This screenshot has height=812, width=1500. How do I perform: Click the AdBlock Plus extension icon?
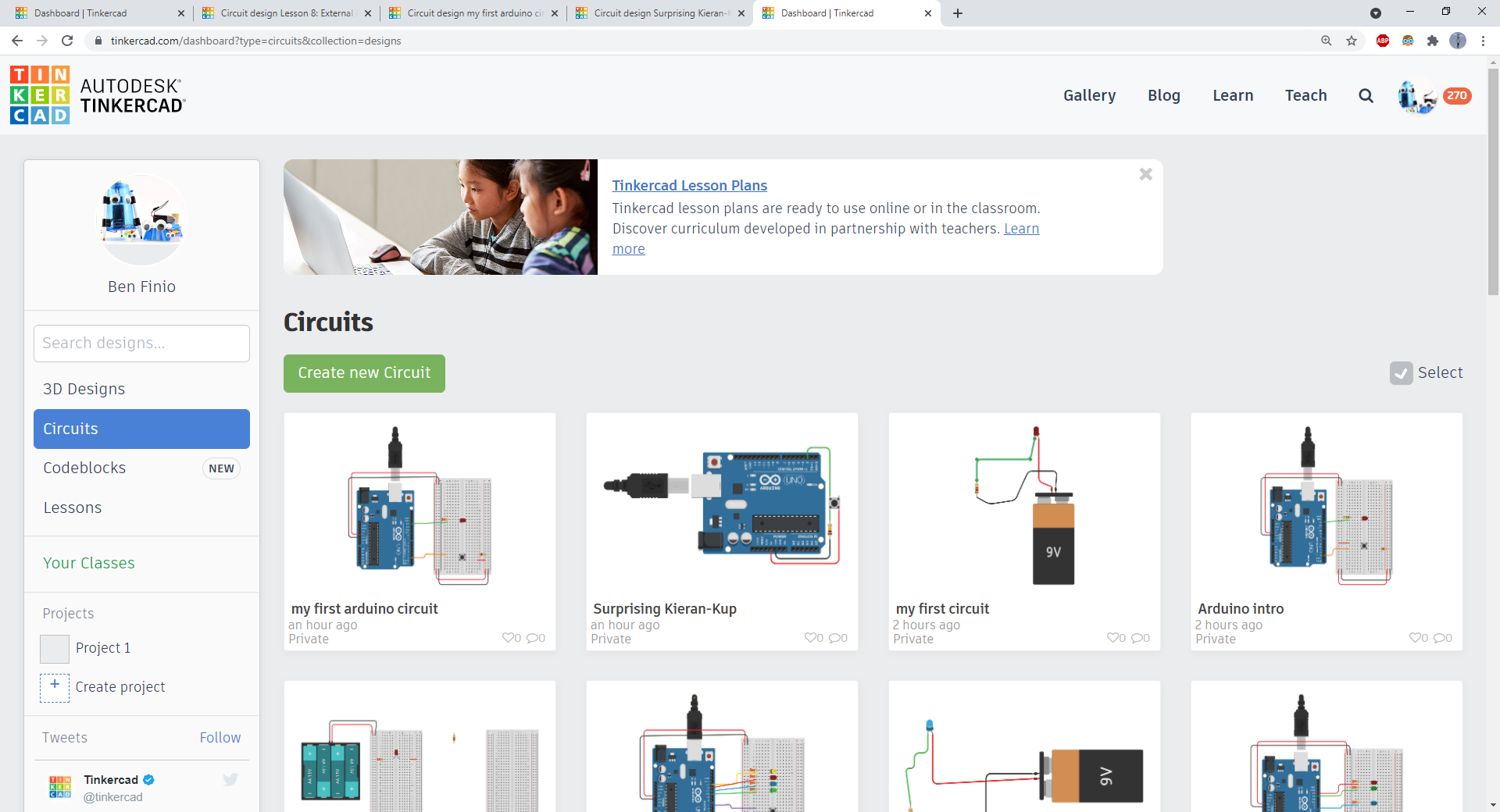[x=1382, y=41]
